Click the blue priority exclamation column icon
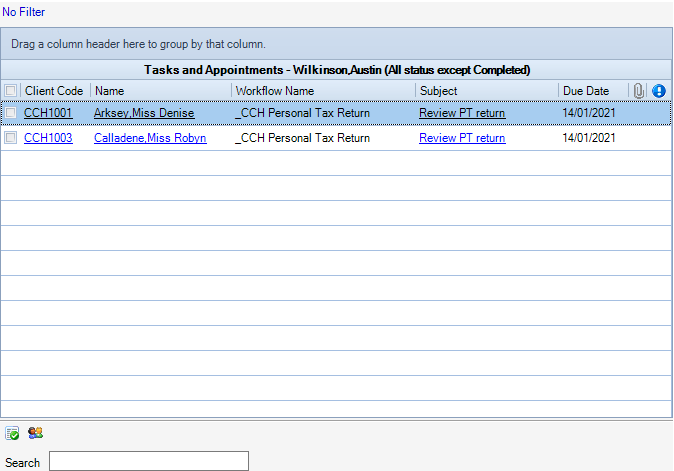This screenshot has width=674, height=471. 659,91
